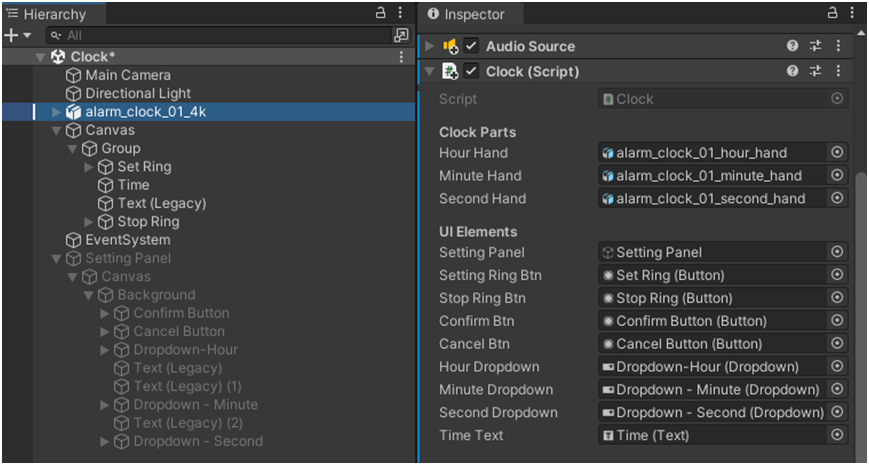Open Audio Source help reference

[x=793, y=46]
